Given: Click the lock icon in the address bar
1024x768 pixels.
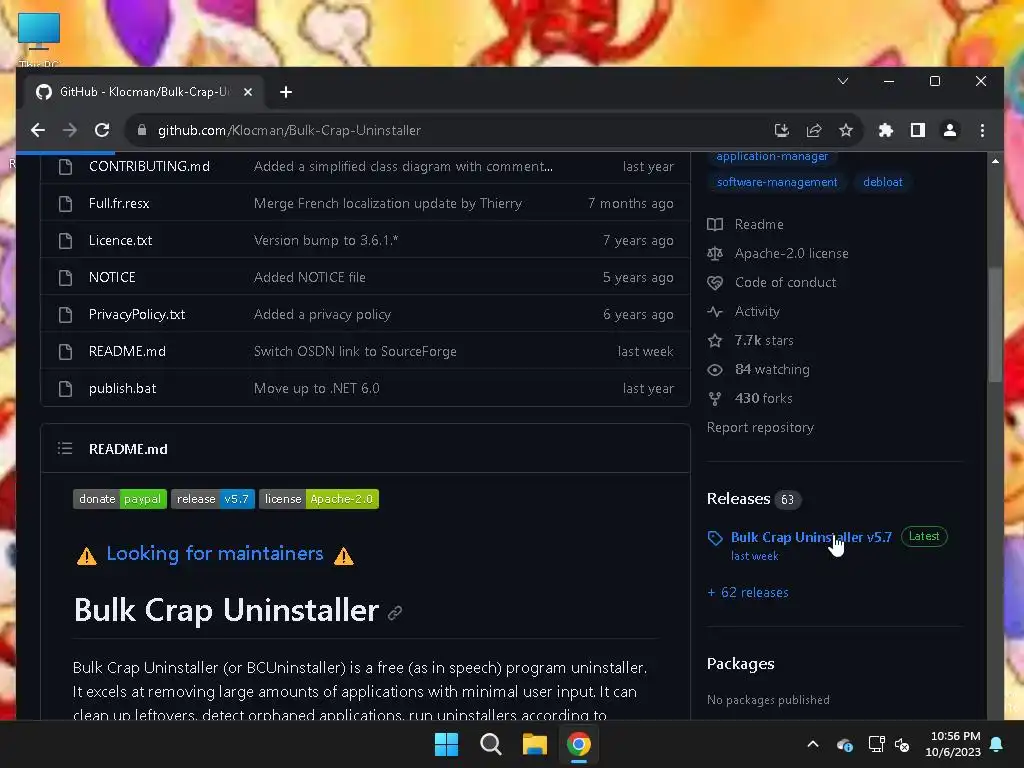Looking at the screenshot, I should coord(142,130).
